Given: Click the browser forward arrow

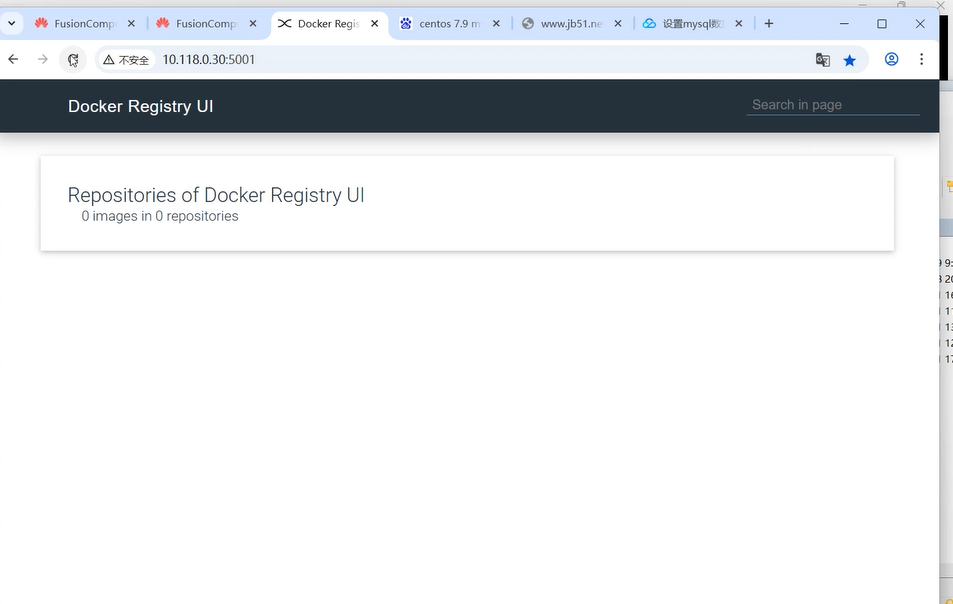Looking at the screenshot, I should [43, 60].
